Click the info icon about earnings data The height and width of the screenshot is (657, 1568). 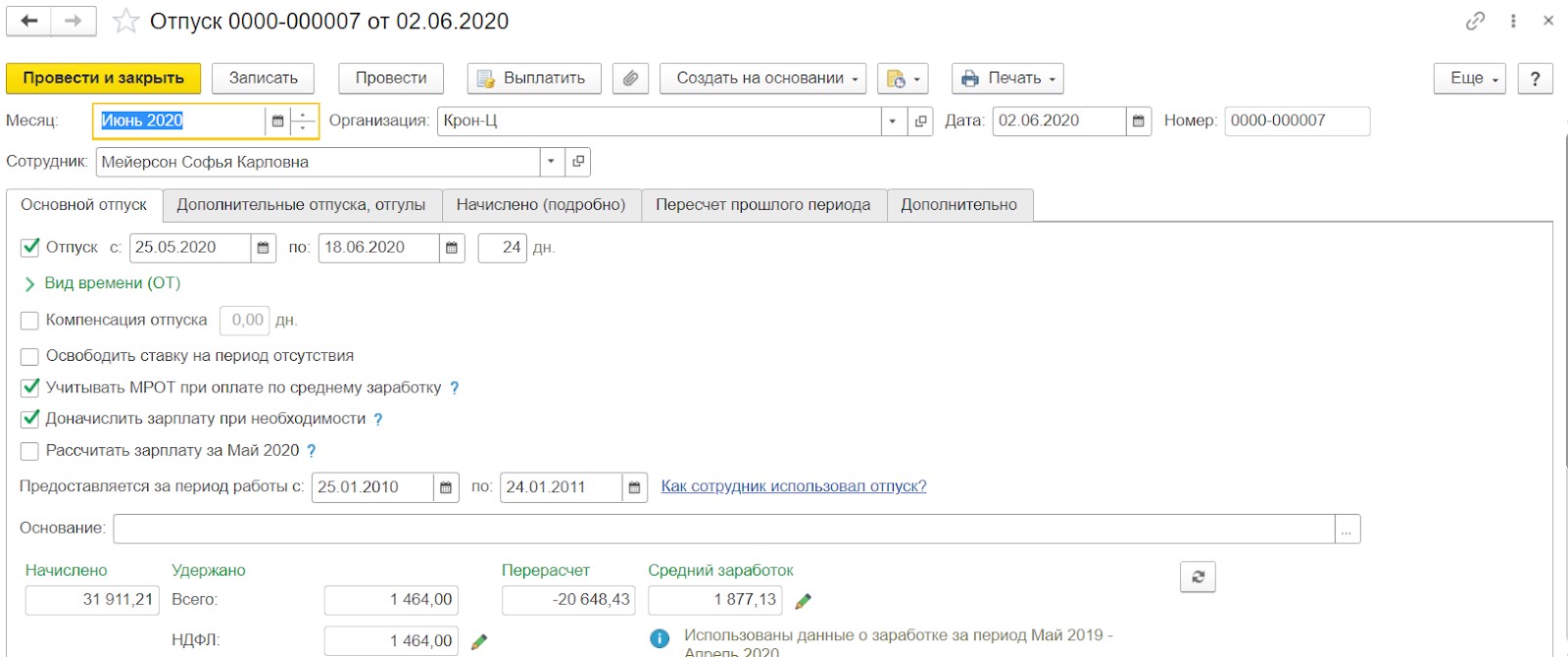660,639
